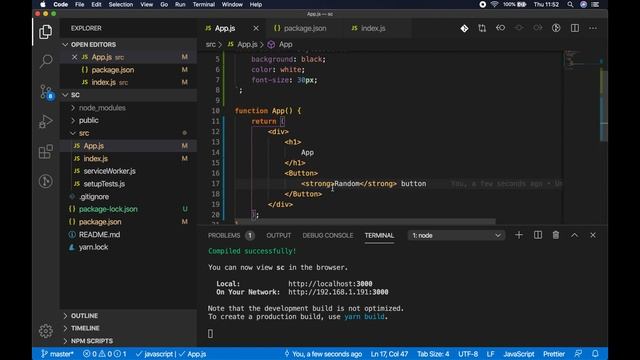Open the Terminal menu in menu bar

point(204,4)
